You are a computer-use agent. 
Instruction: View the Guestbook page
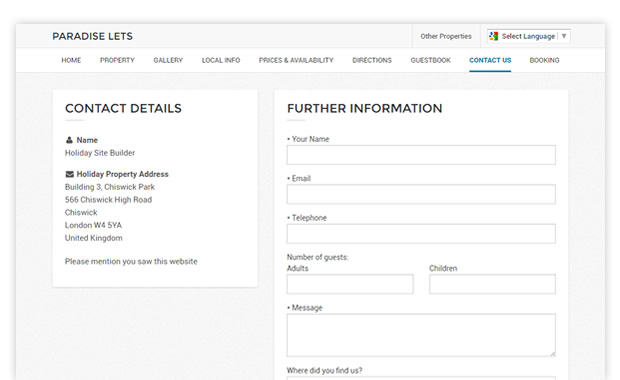click(x=431, y=60)
